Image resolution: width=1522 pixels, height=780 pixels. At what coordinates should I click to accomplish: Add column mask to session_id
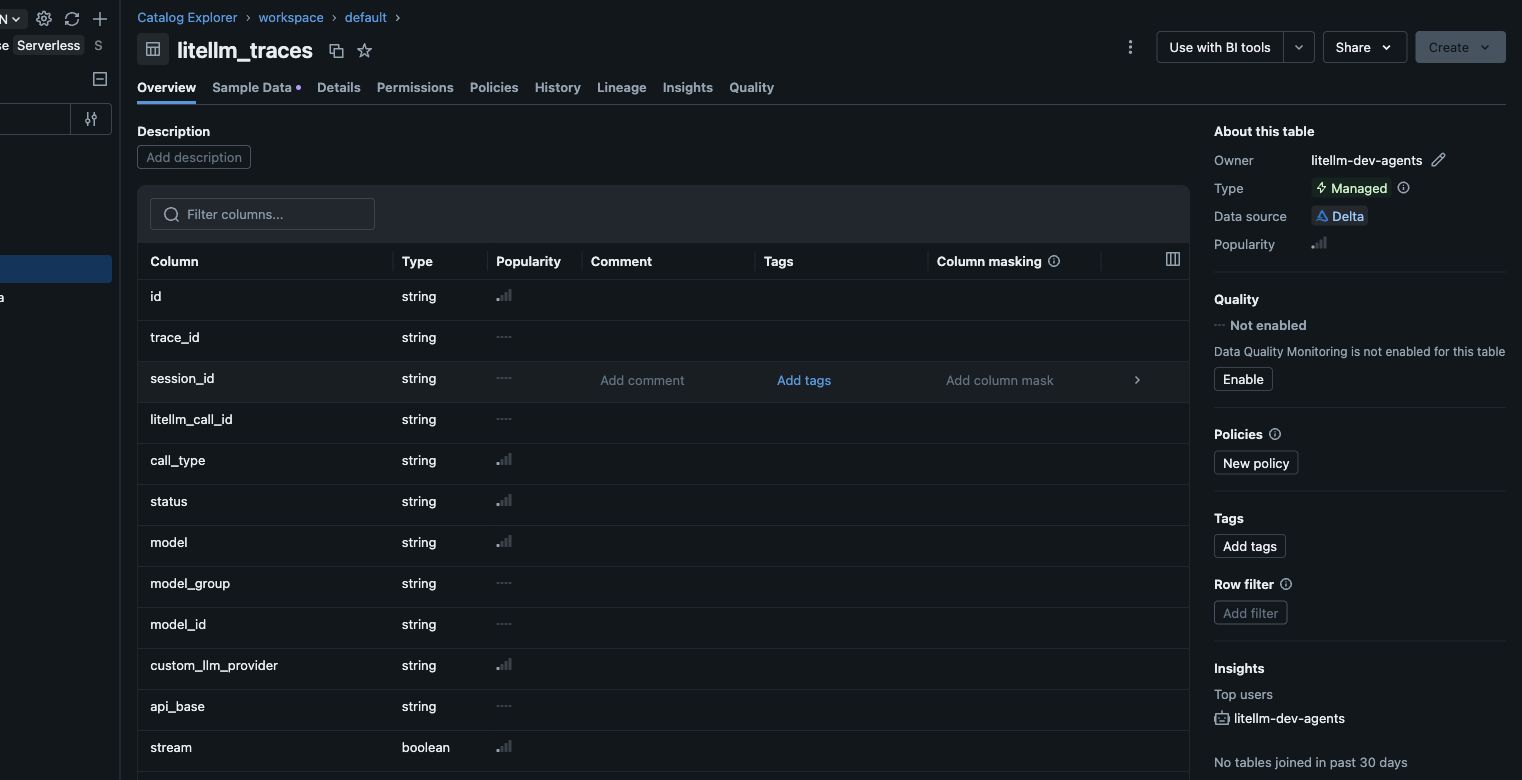pos(1000,380)
